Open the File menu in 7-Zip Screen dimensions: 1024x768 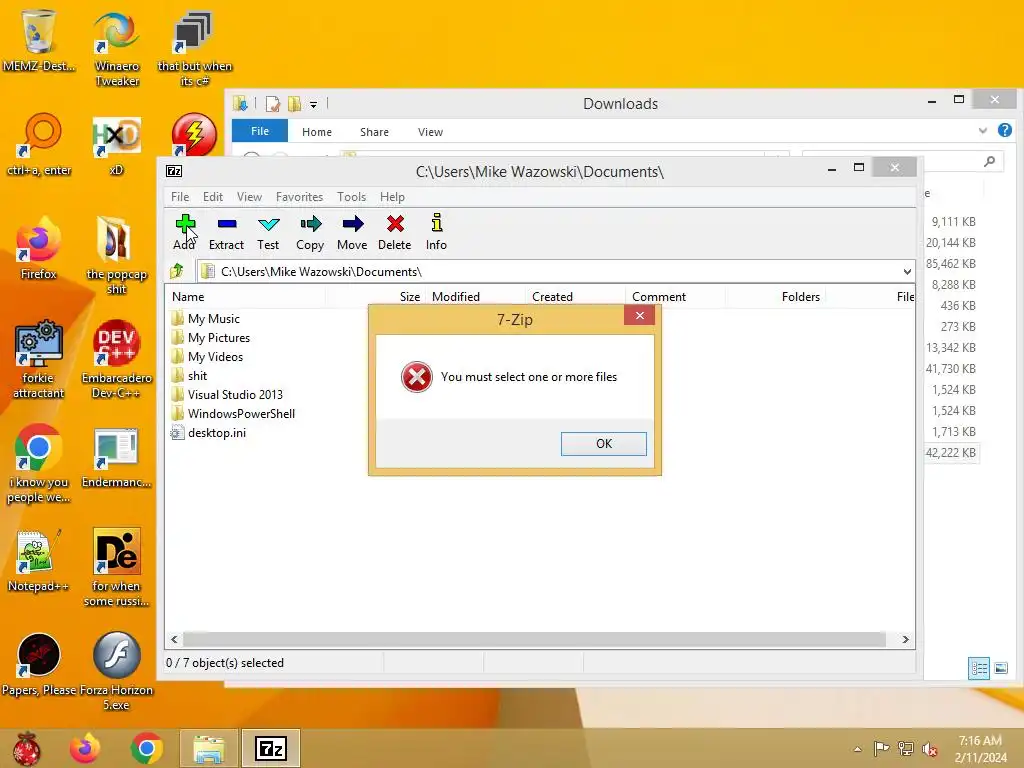180,197
